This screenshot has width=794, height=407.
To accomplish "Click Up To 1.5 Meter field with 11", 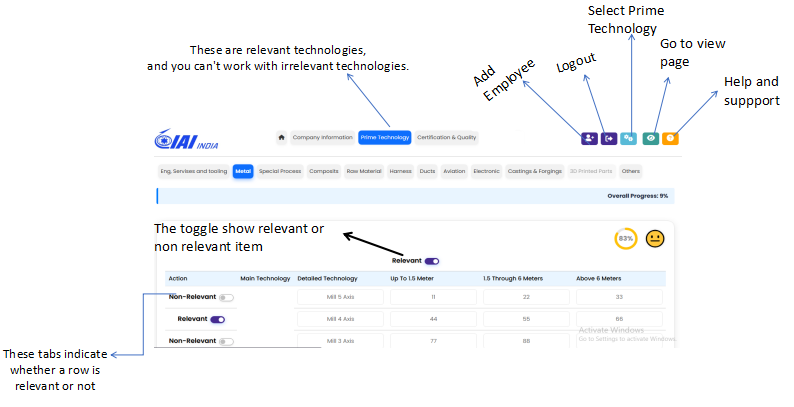I will click(x=433, y=297).
